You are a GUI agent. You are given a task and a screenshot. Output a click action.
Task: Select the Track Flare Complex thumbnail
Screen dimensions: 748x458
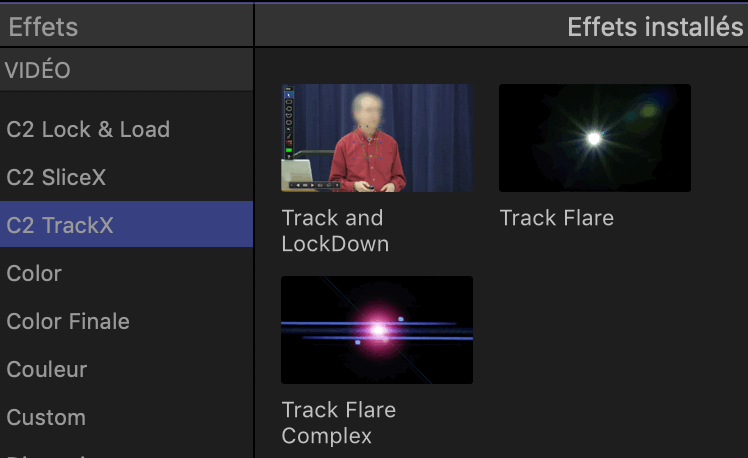[x=377, y=330]
